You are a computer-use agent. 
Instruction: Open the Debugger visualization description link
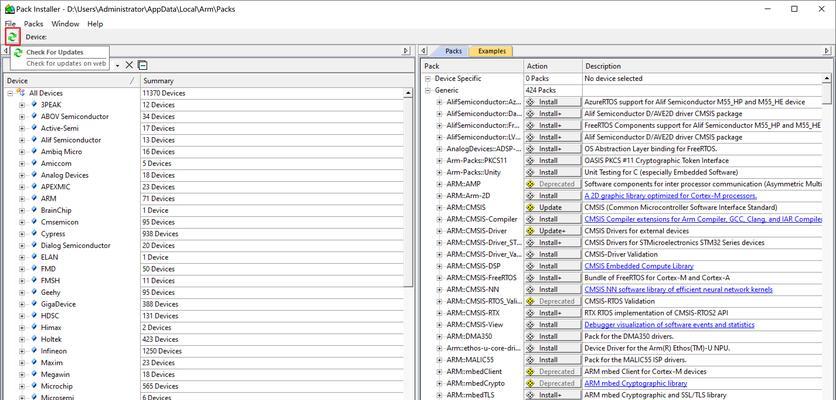coord(670,325)
